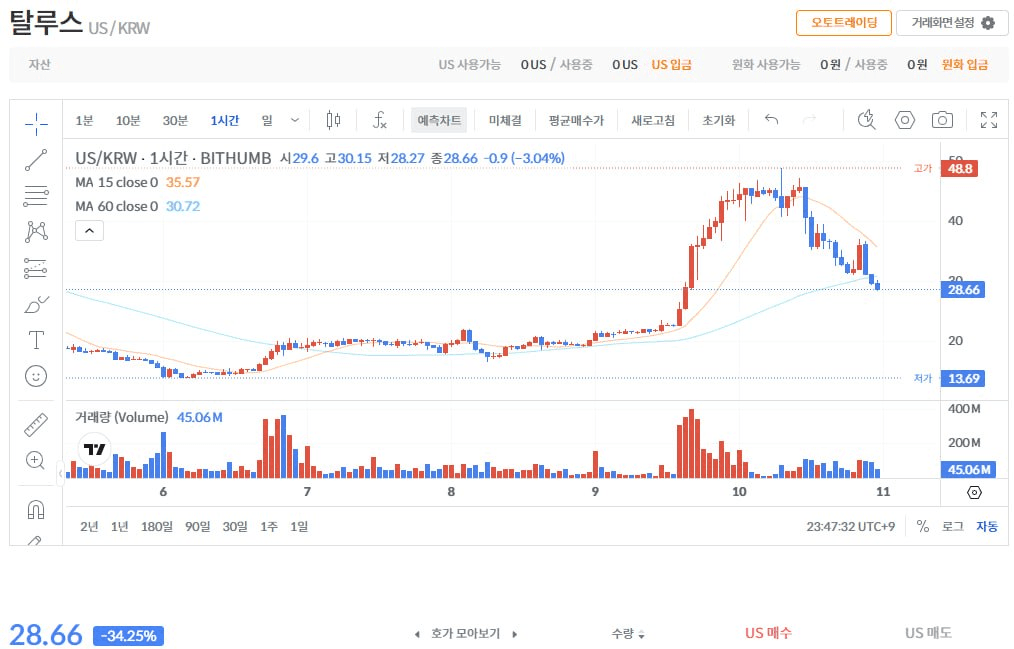Open the candlestick chart style menu
The width and height of the screenshot is (1014, 649).
click(x=334, y=120)
